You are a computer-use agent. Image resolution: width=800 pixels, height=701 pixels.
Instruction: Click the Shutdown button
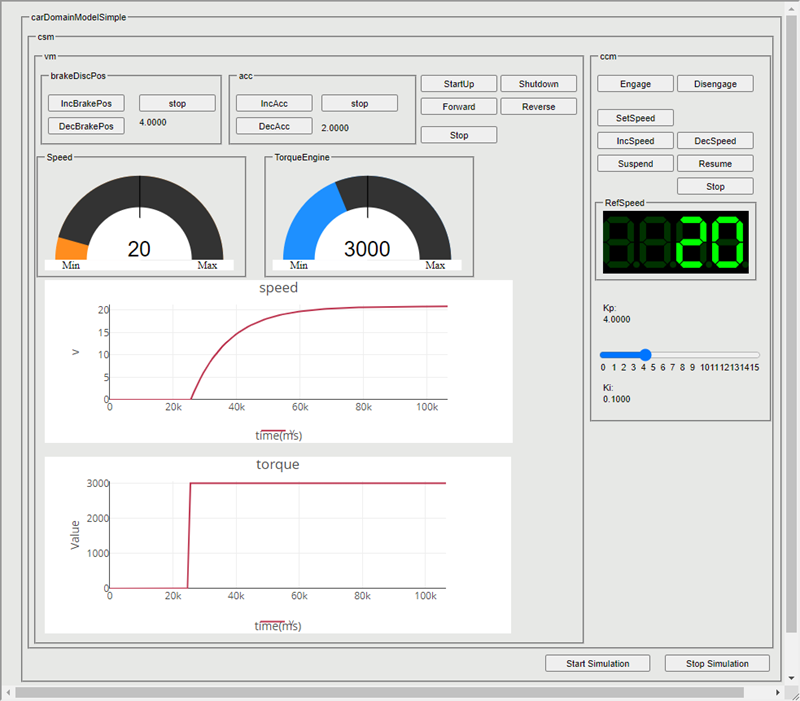[539, 84]
